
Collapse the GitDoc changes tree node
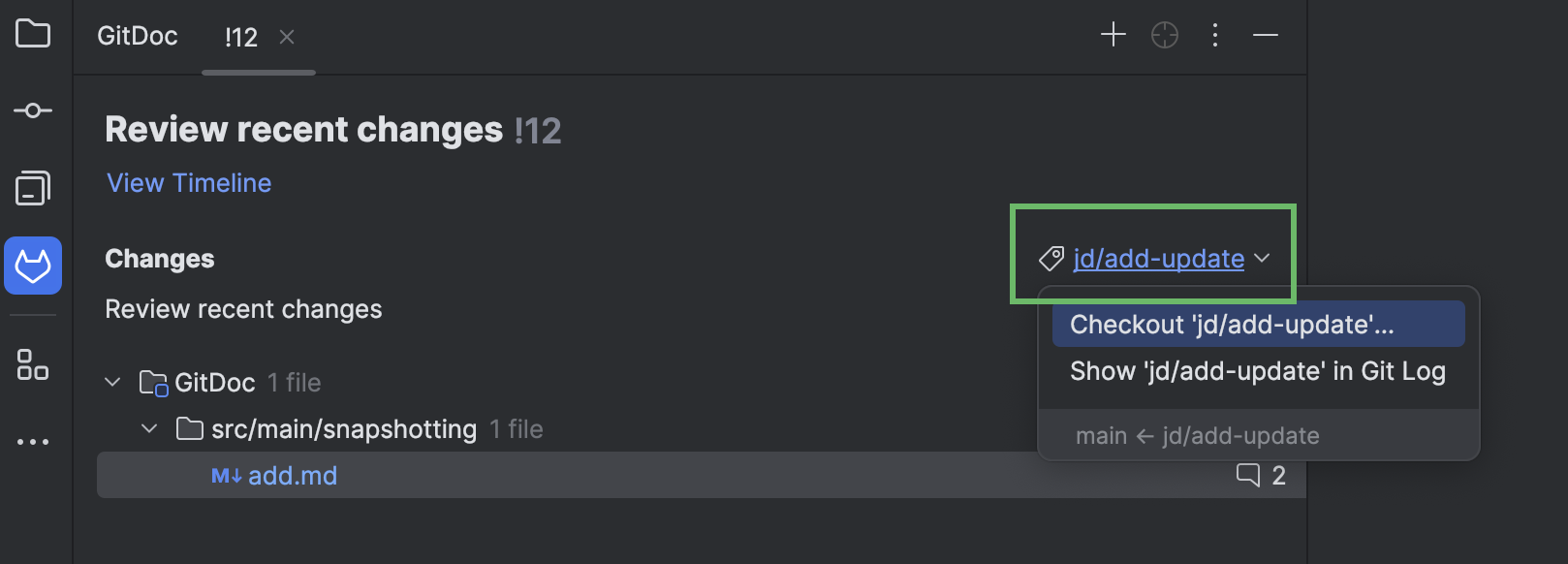coord(111,382)
